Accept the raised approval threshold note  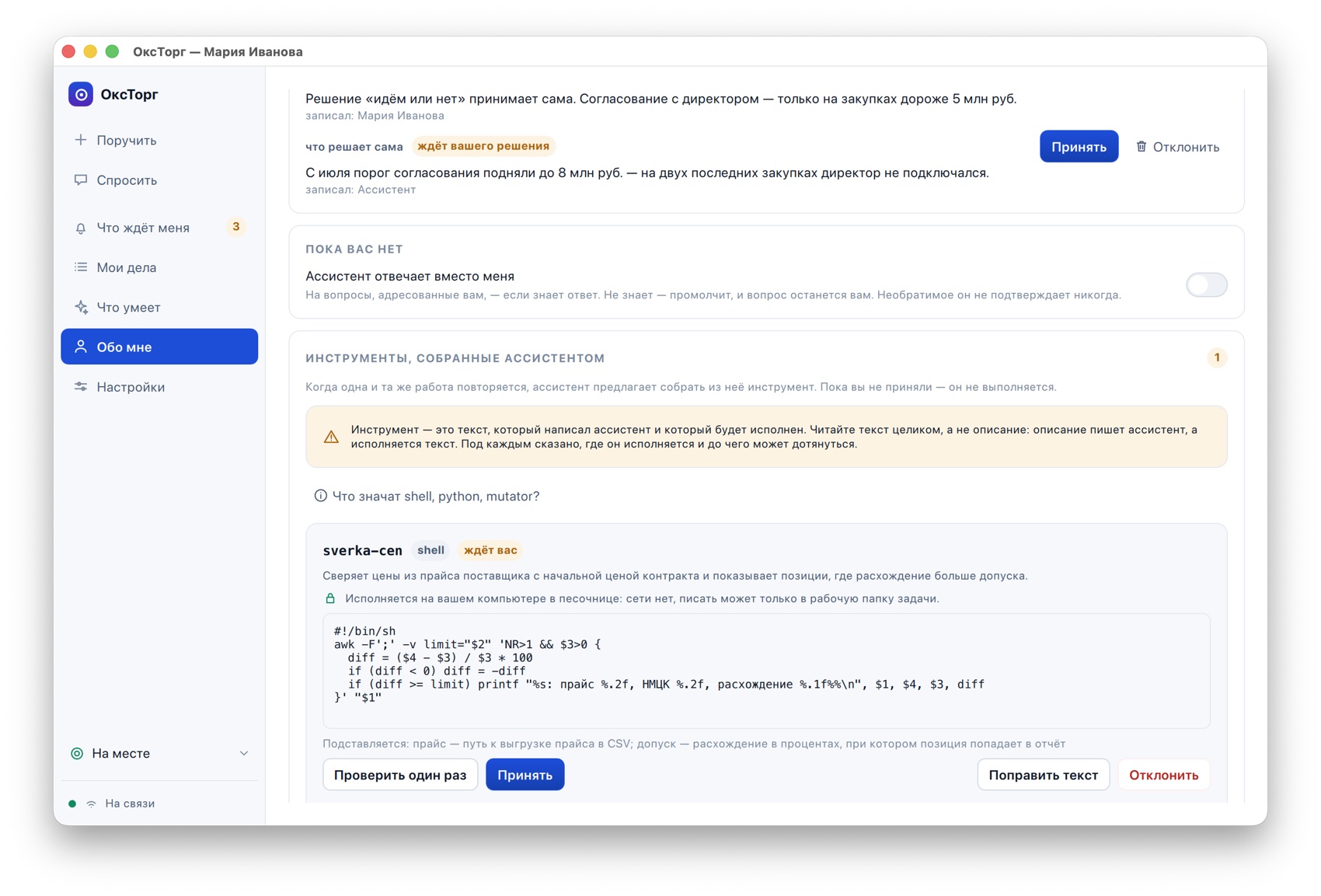pyautogui.click(x=1079, y=146)
